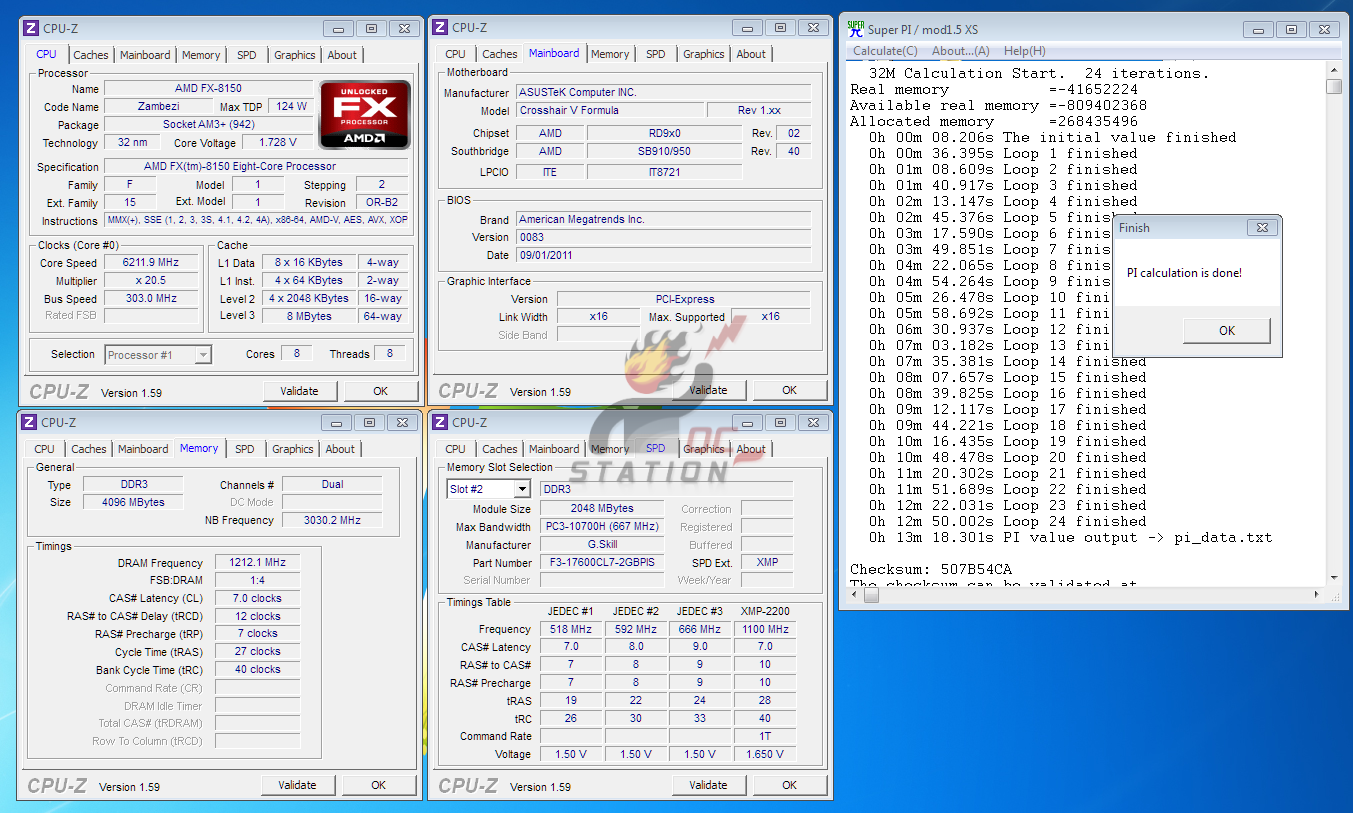Screen dimensions: 1353x813
Task: Click Validate in the Memory window
Action: (x=297, y=785)
